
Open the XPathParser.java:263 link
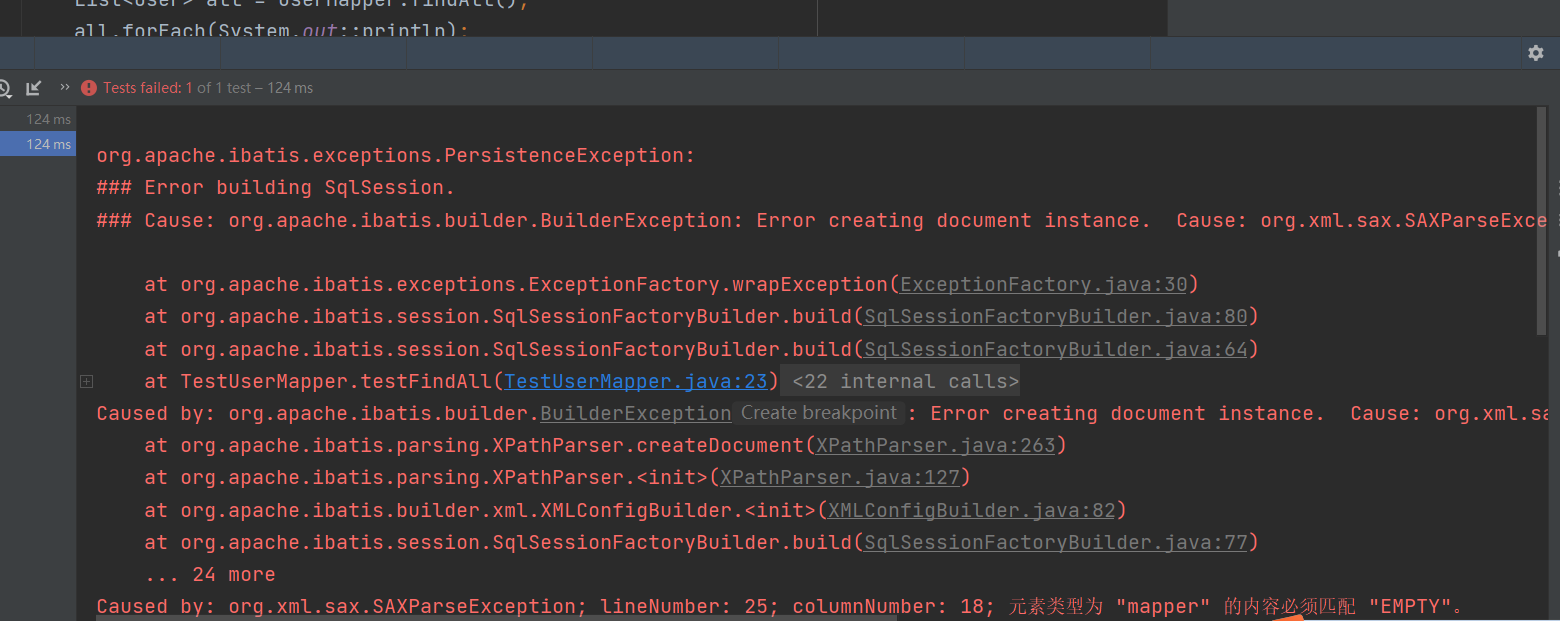click(936, 445)
